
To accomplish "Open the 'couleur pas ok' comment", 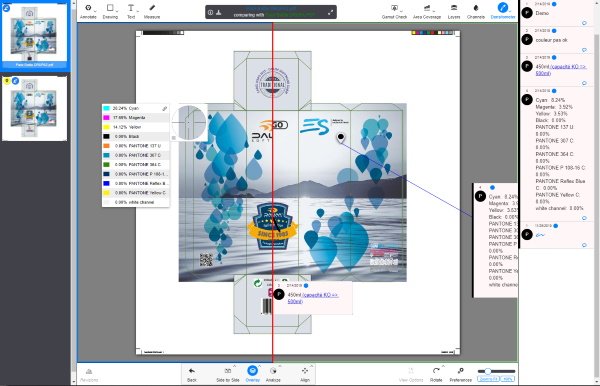I will click(x=557, y=40).
